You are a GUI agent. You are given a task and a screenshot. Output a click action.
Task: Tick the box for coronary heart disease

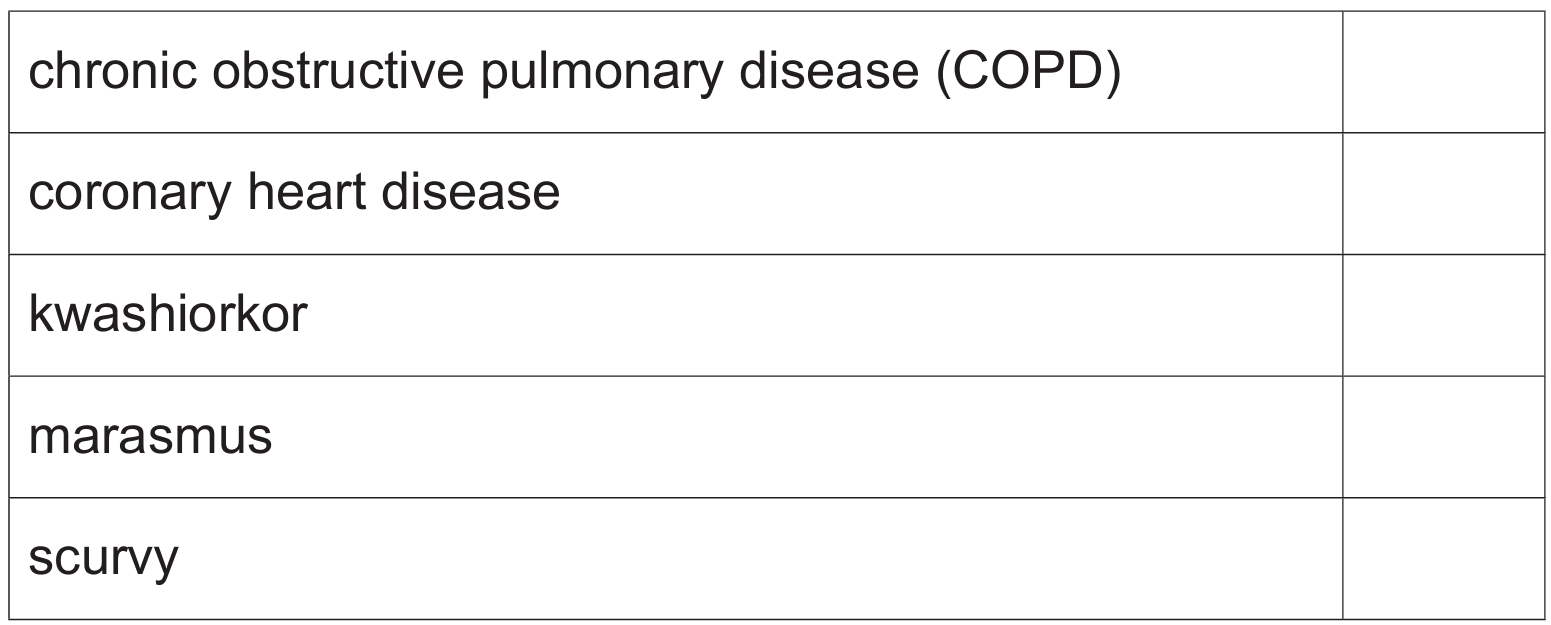tap(1444, 193)
